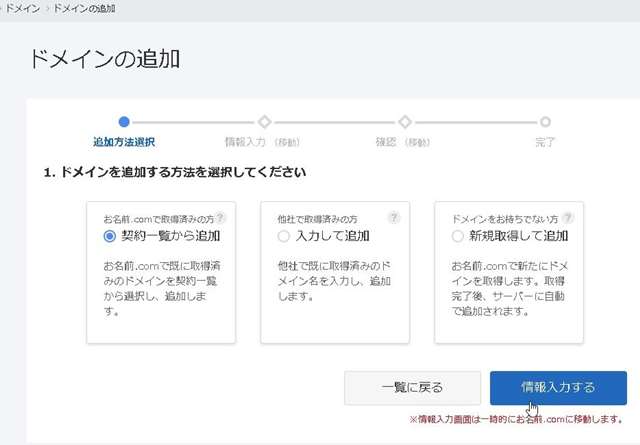
Task: Click the blue circle marker above 追加方法選択
Action: (123, 122)
